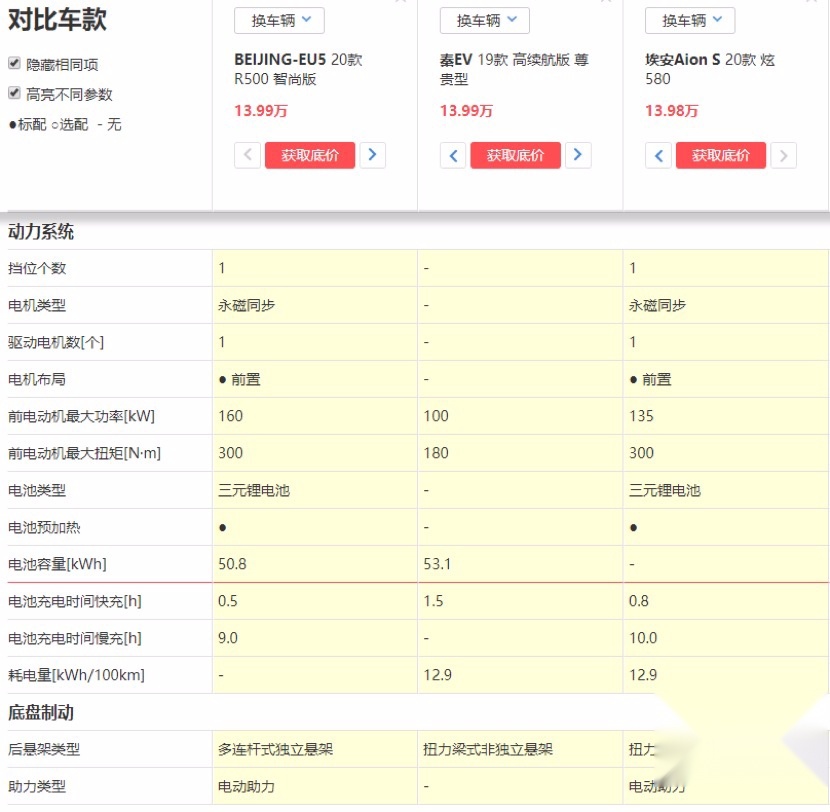Move BEIJING-EU5 column left with arrow

click(x=247, y=155)
